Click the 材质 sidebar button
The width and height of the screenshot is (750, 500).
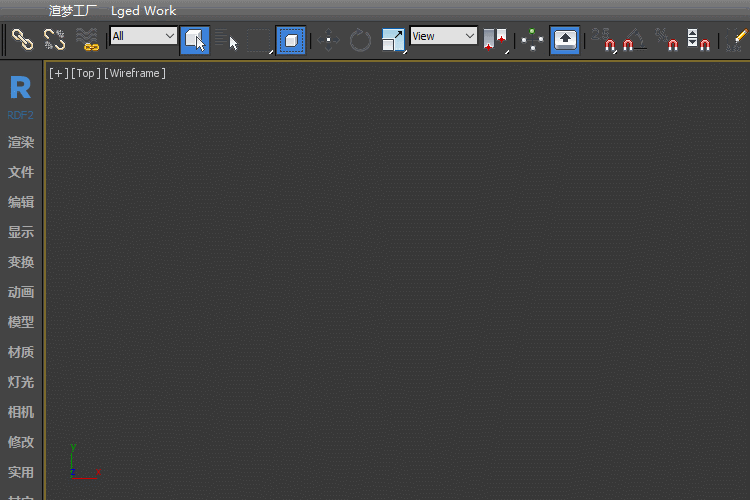pos(21,352)
